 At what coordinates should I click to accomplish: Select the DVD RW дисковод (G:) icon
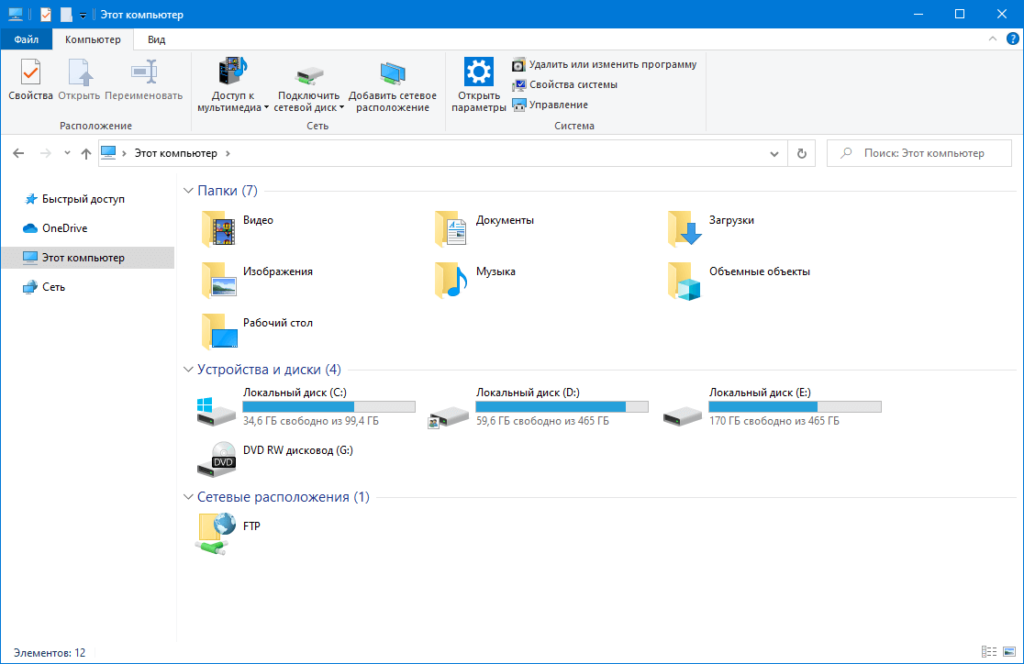(x=219, y=458)
